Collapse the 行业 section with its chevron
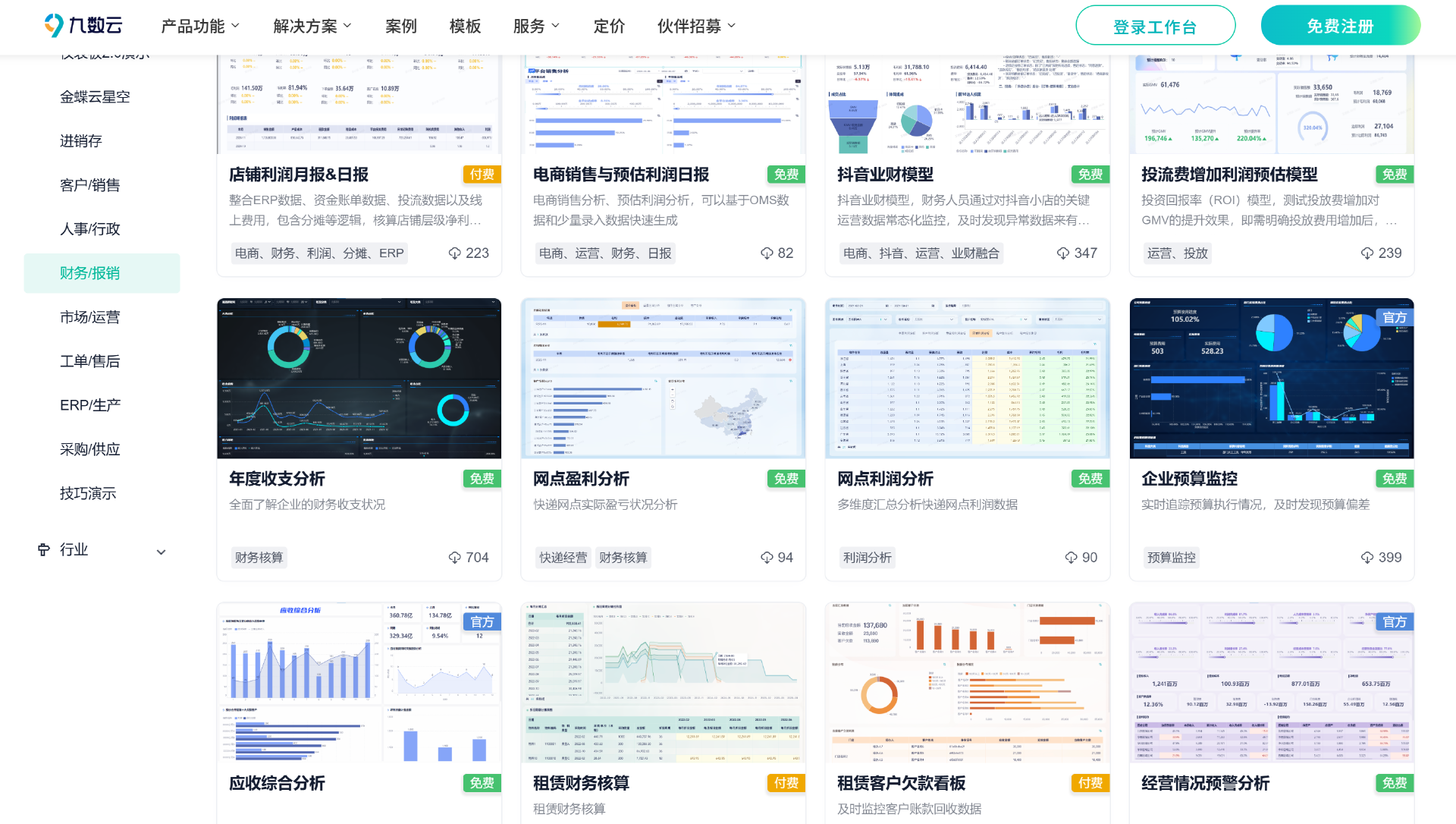This screenshot has height=824, width=1456. pyautogui.click(x=161, y=552)
